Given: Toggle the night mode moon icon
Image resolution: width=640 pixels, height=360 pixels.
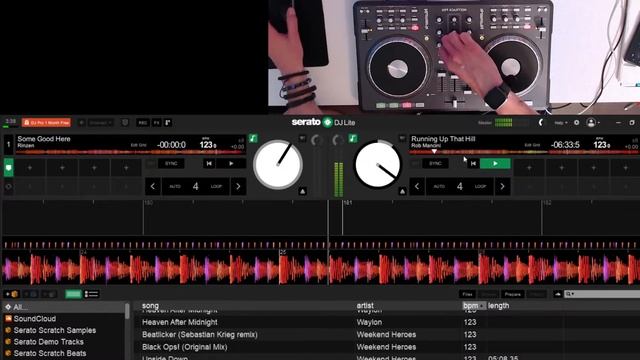Looking at the screenshot, I should coord(541,122).
